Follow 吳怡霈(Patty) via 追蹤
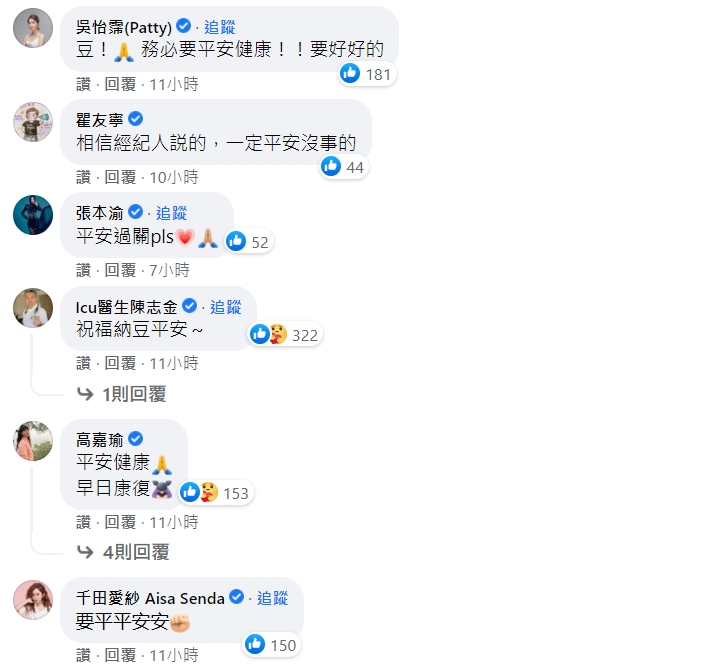 click(x=218, y=25)
